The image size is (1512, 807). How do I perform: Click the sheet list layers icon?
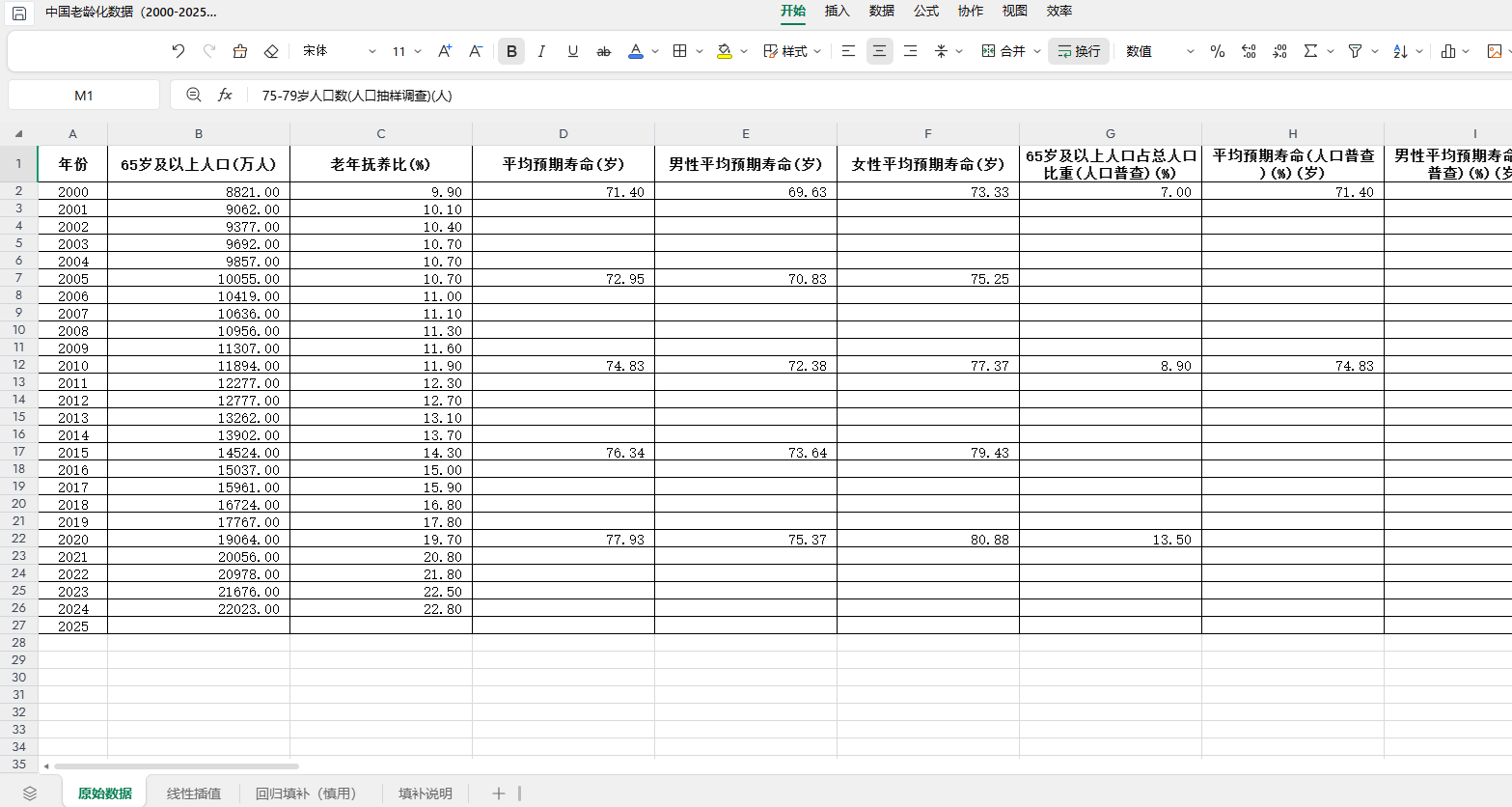click(30, 793)
